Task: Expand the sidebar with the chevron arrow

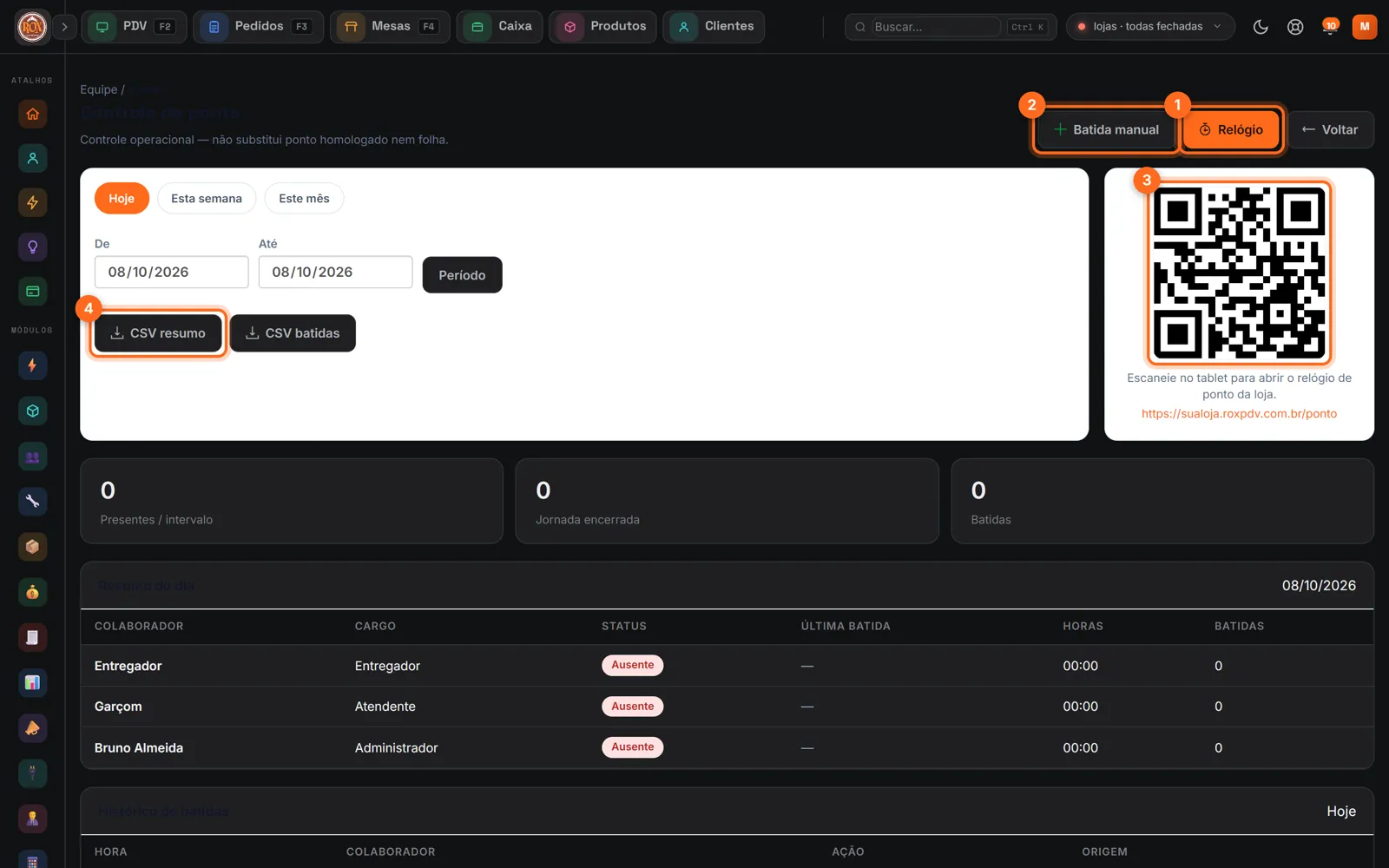Action: 64,27
